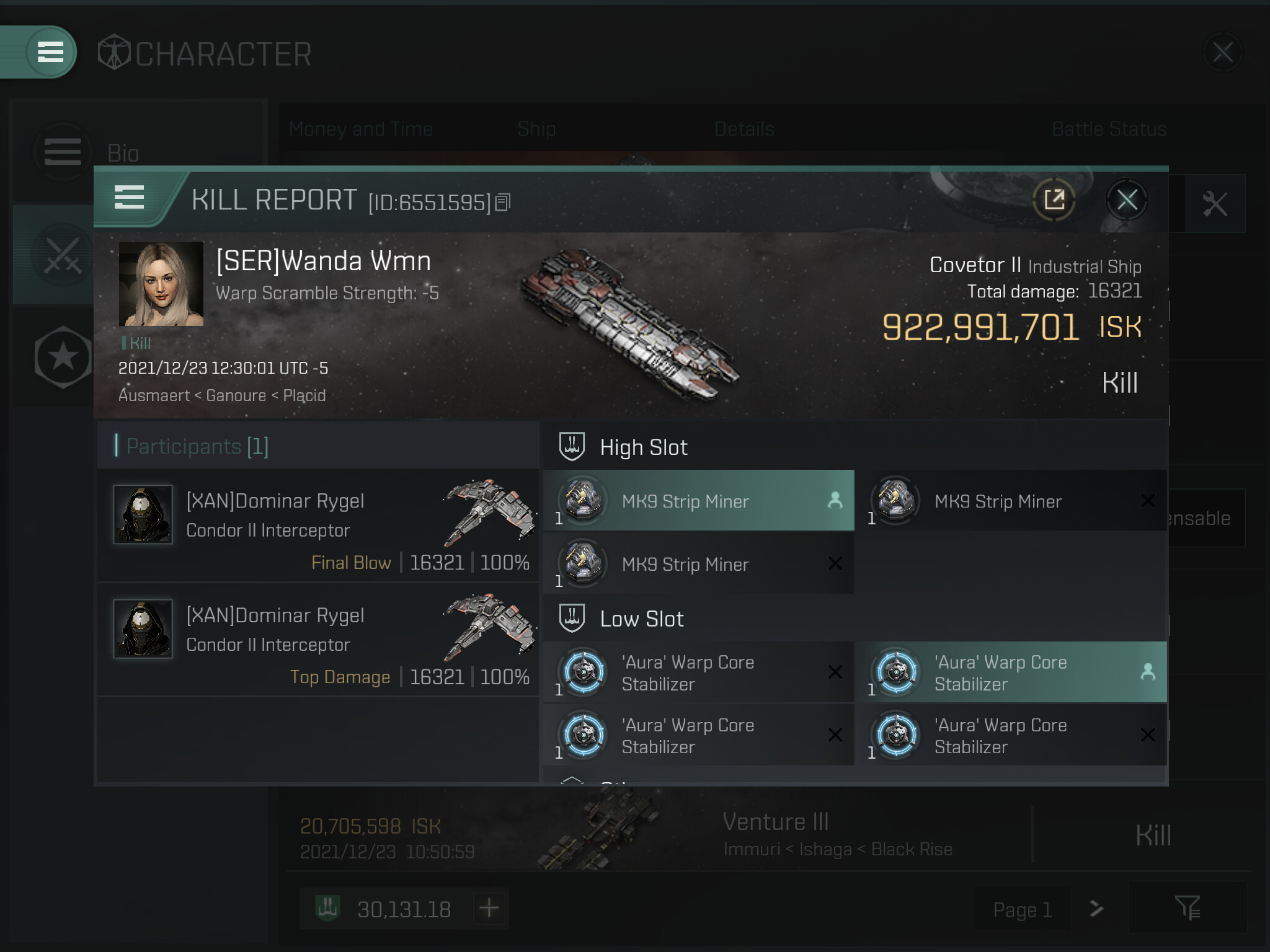View Wanda Wmn's character portrait
This screenshot has width=1270, height=952.
click(161, 284)
